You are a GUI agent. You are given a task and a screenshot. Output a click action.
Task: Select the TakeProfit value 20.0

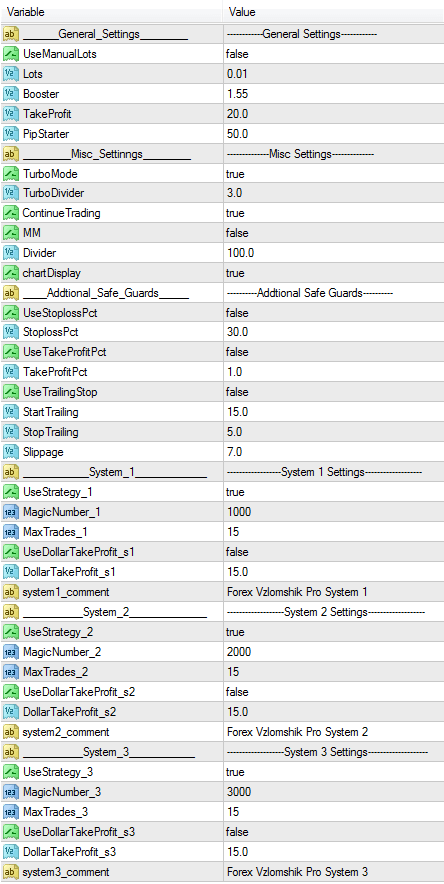pos(237,114)
